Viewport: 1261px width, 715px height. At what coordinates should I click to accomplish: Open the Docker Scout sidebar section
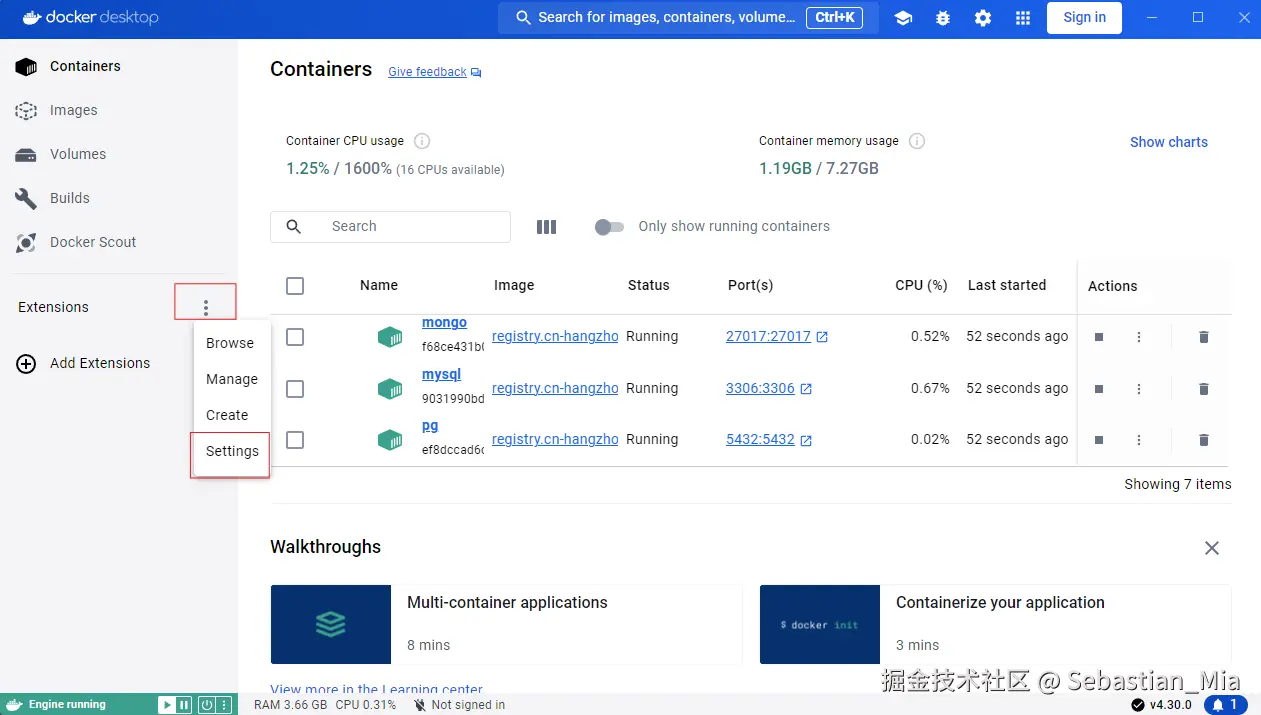pos(119,242)
